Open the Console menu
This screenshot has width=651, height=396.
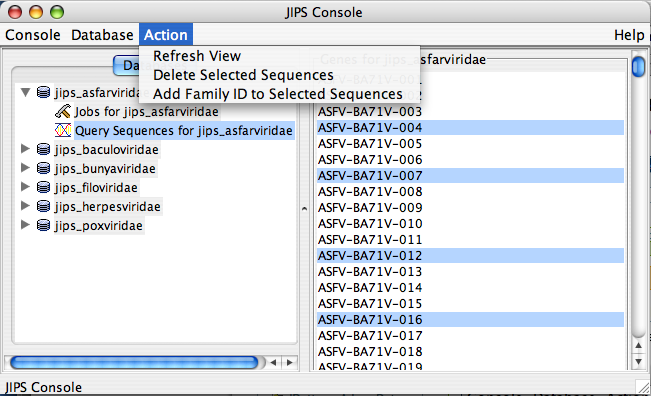(x=32, y=35)
